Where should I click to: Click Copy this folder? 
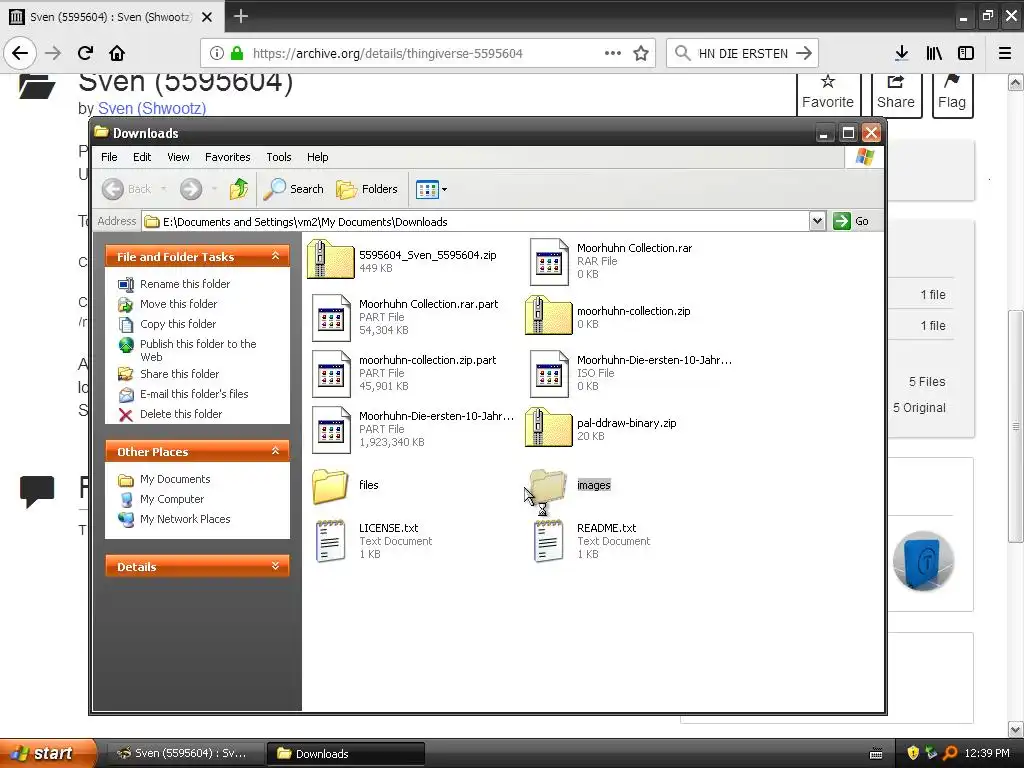click(178, 324)
